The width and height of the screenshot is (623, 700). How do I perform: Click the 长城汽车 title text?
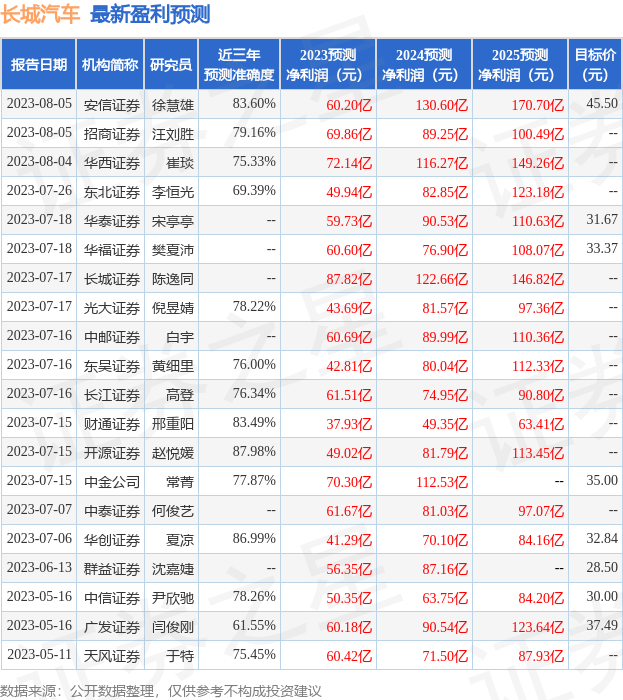40,14
